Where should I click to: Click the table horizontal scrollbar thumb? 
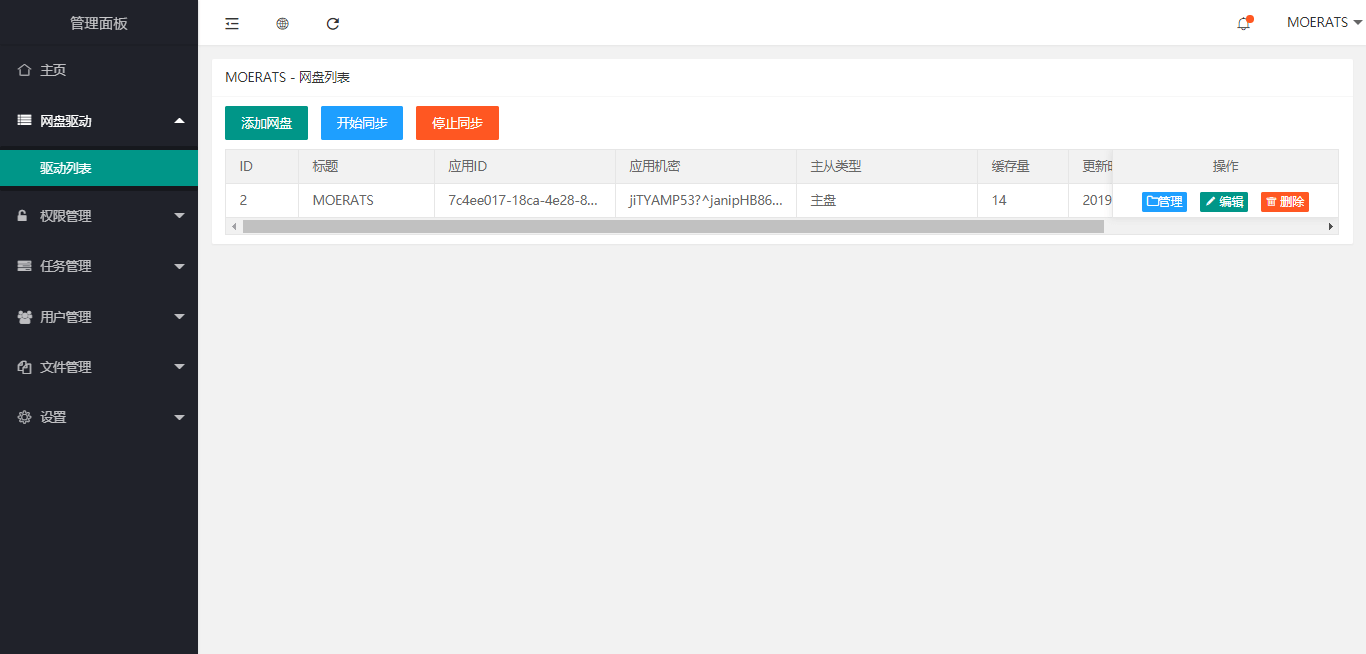673,227
